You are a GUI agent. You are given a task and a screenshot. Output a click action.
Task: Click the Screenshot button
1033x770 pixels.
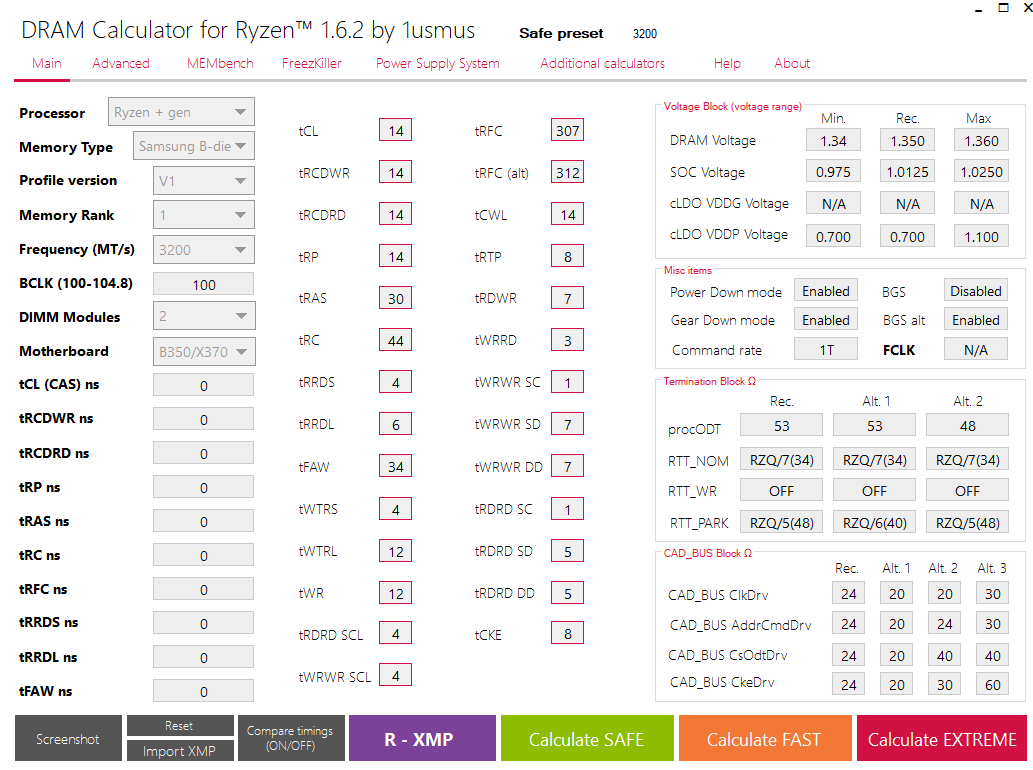click(x=68, y=738)
